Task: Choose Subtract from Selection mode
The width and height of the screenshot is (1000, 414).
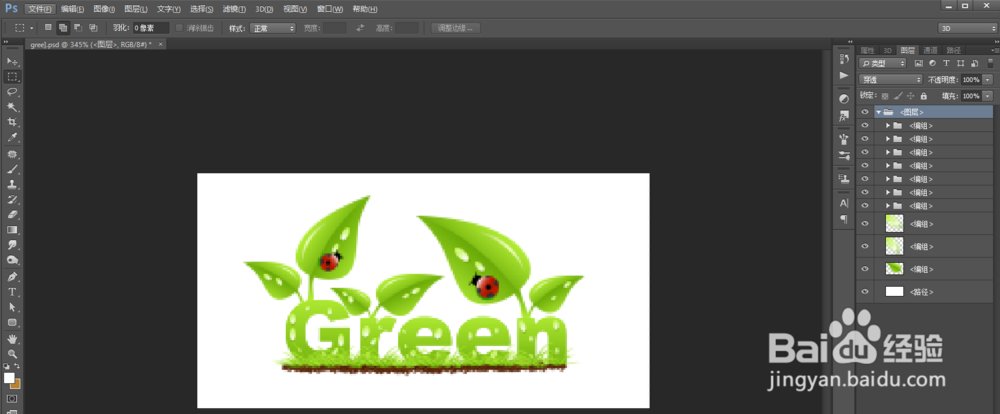Action: (x=78, y=28)
